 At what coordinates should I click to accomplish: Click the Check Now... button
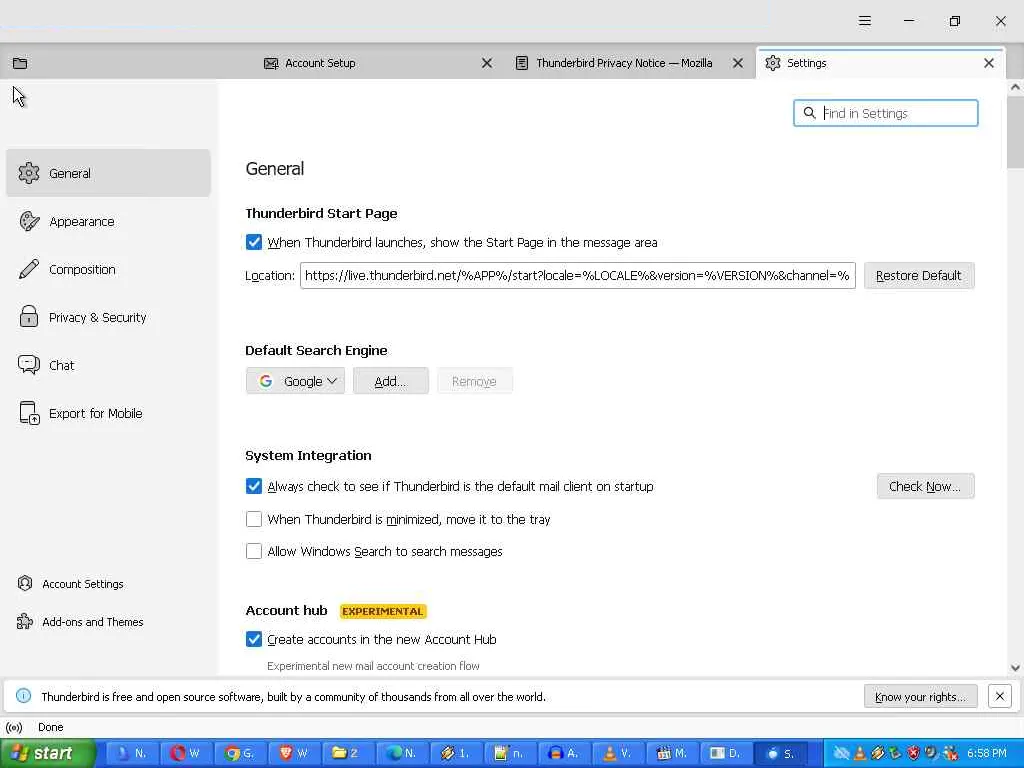925,486
